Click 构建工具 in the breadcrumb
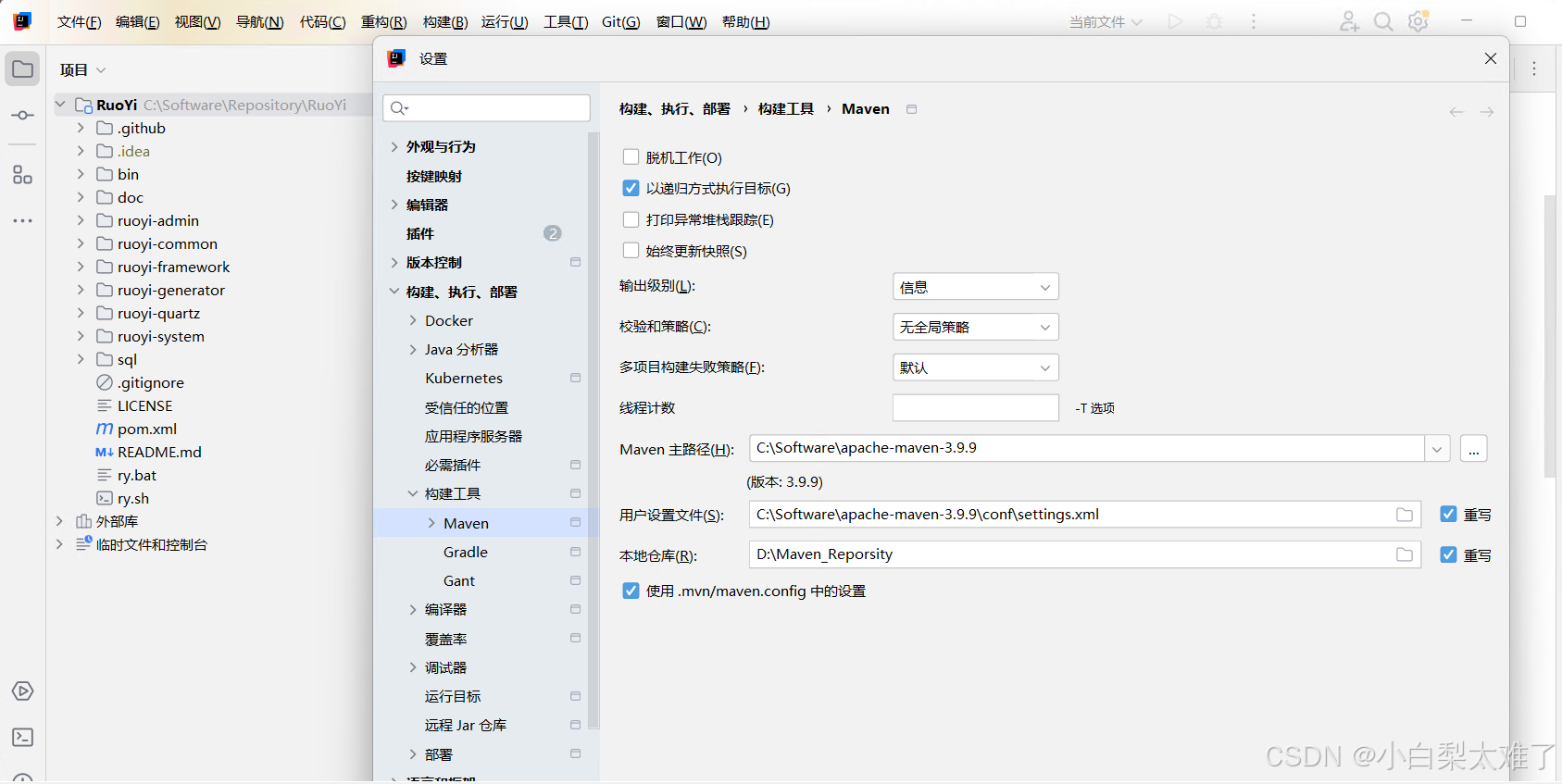This screenshot has height=784, width=1562. point(785,109)
